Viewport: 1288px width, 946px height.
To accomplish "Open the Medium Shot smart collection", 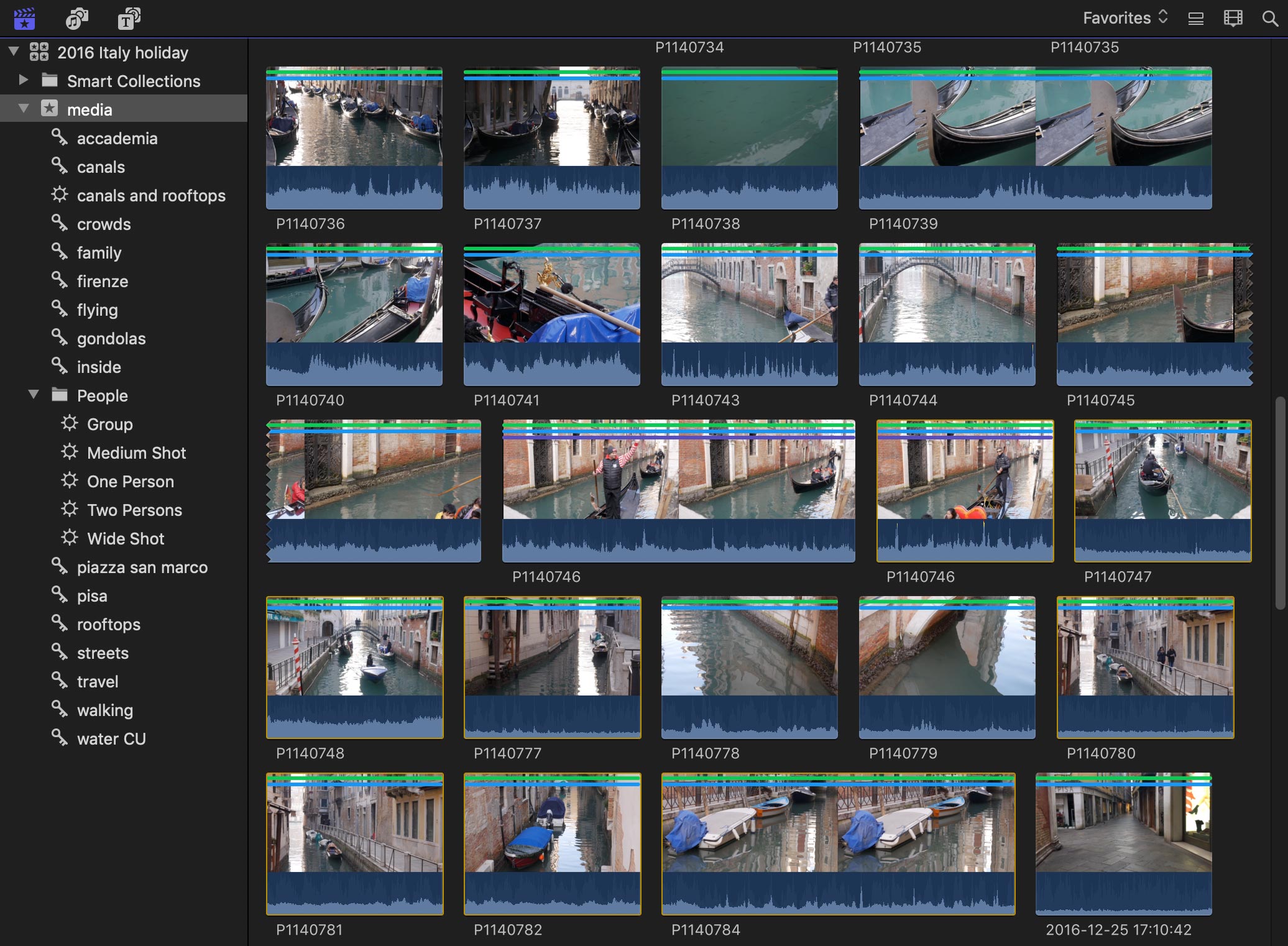I will point(136,453).
